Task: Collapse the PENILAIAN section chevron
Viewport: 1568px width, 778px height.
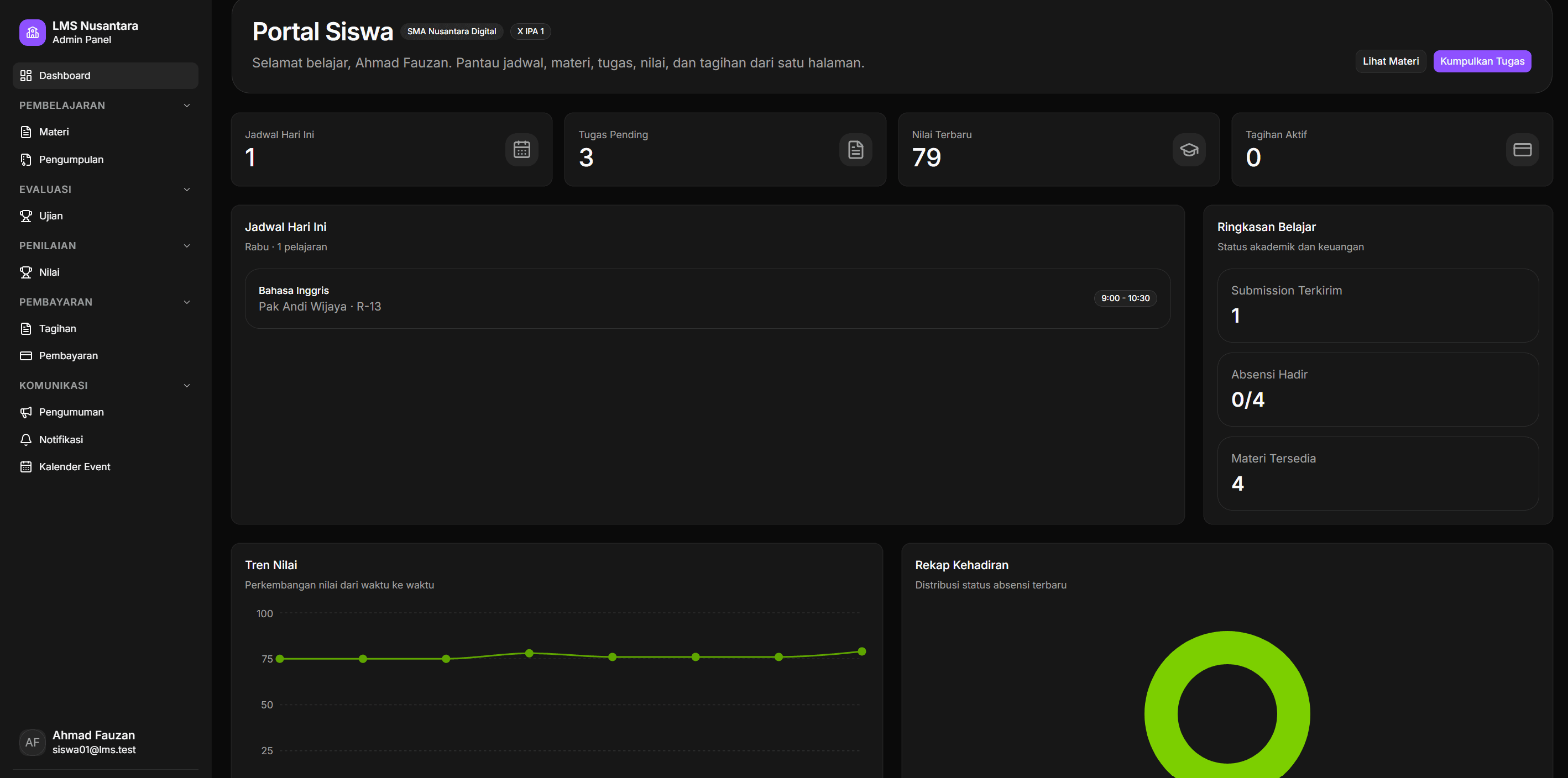Action: click(187, 246)
